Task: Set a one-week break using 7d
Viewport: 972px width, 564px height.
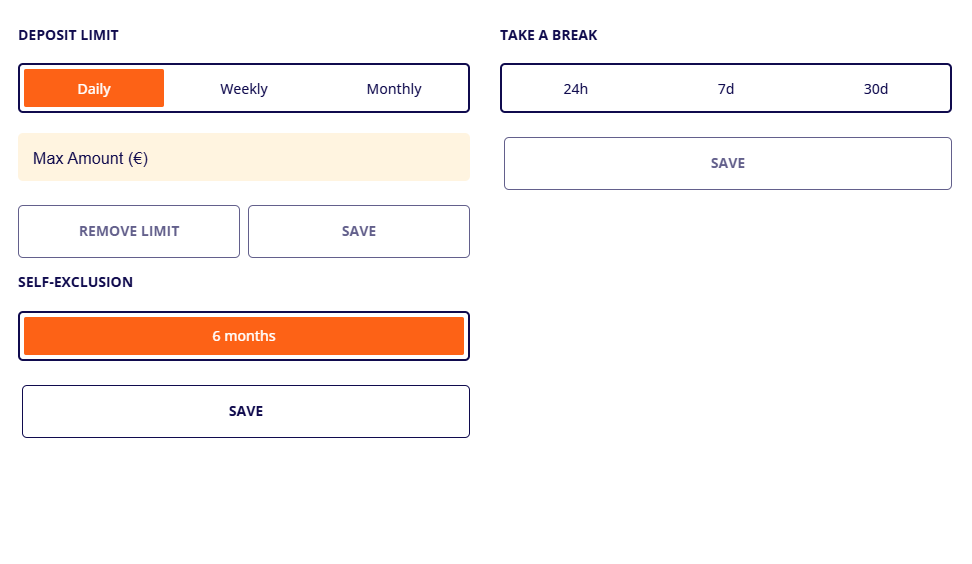Action: (726, 88)
